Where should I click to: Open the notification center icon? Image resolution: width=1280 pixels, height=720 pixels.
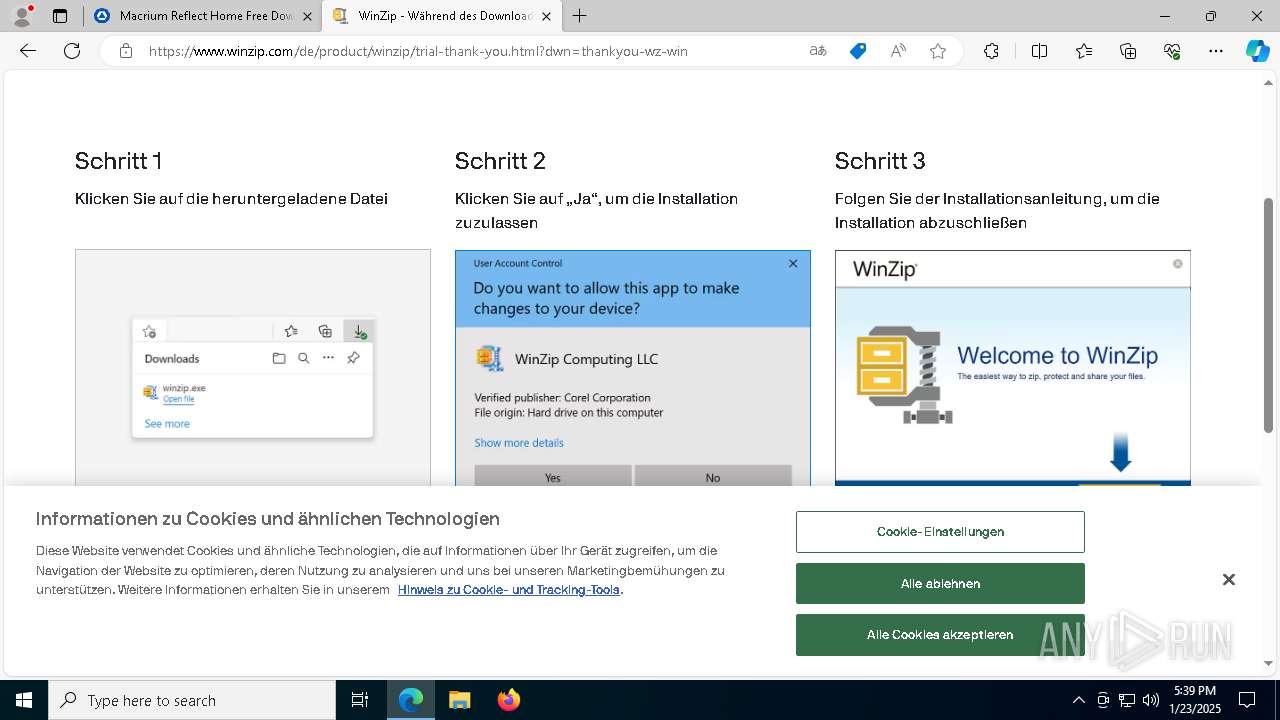1247,700
